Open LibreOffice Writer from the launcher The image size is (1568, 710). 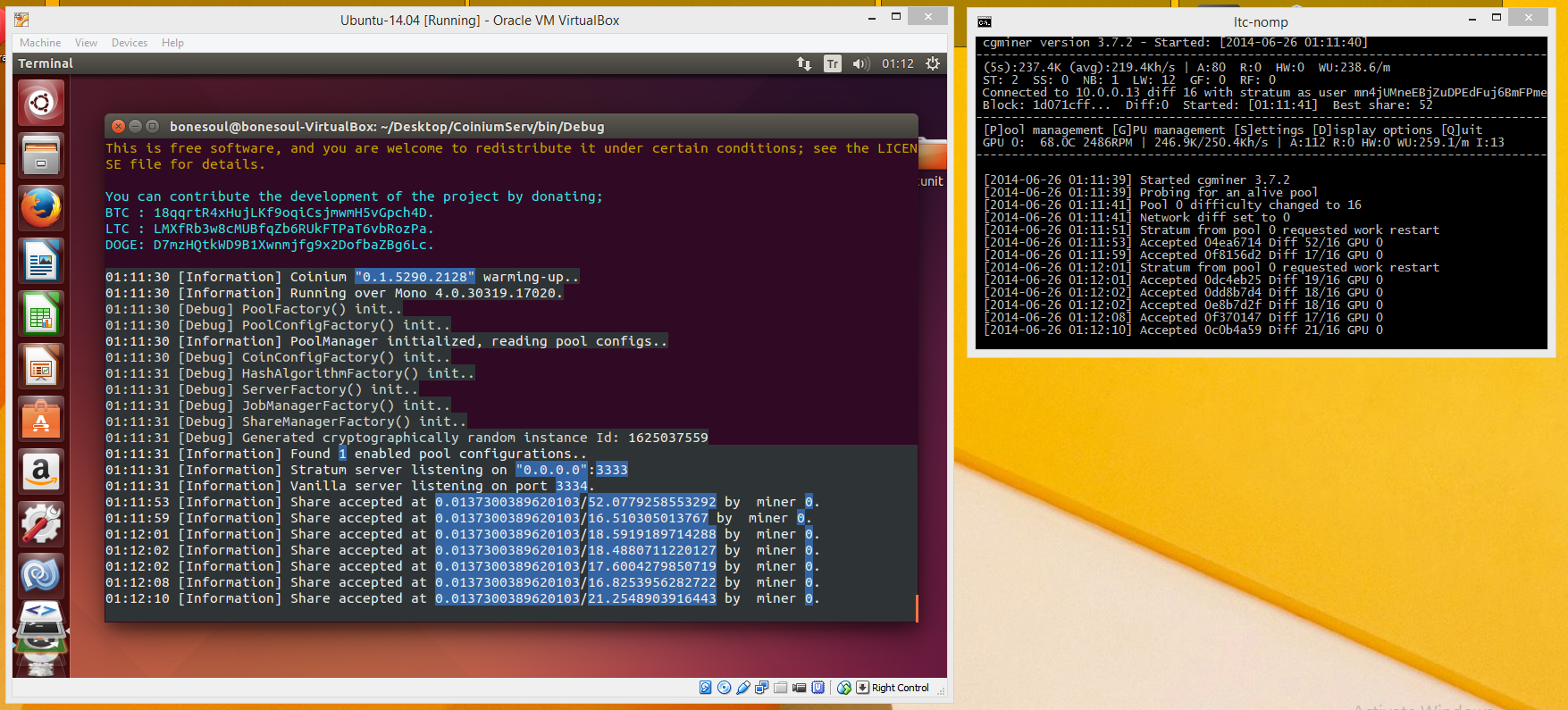[x=41, y=261]
